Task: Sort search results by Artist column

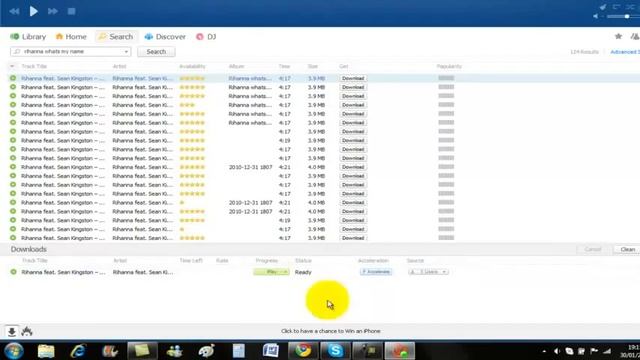Action: click(x=120, y=66)
